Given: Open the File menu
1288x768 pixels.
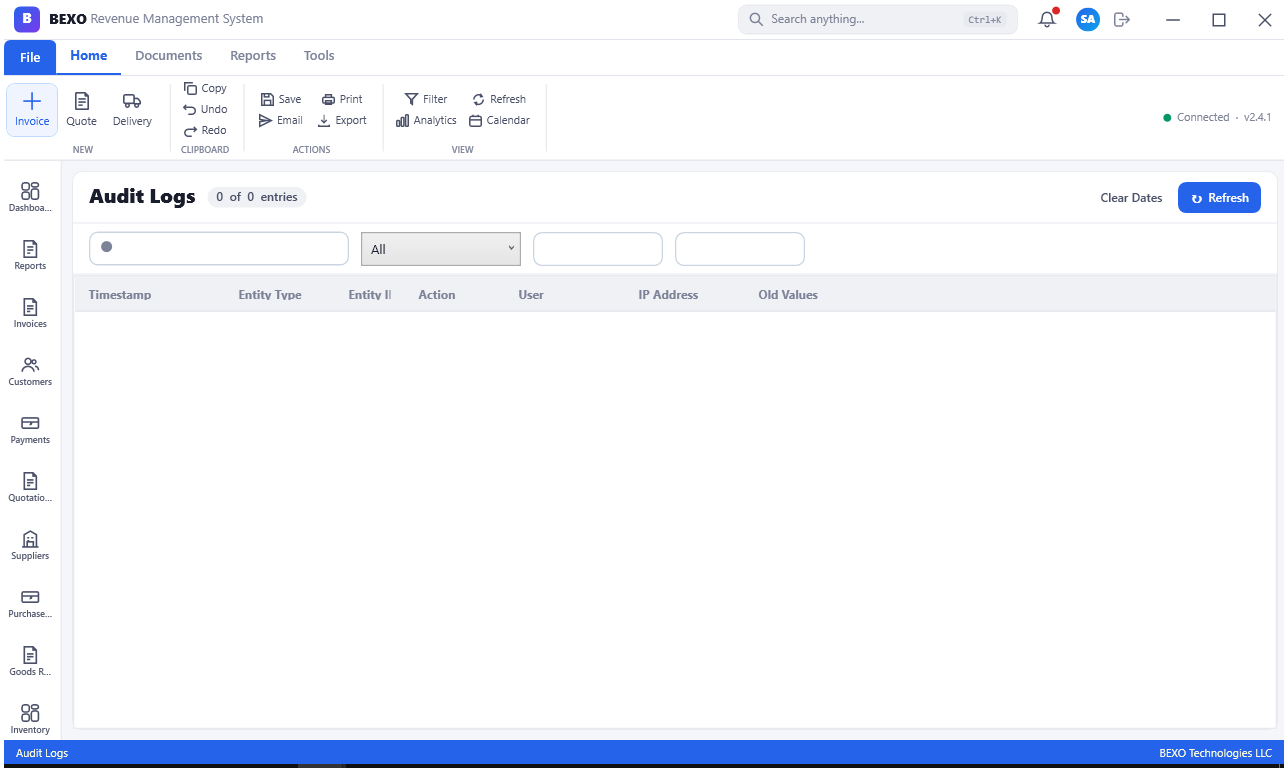Looking at the screenshot, I should pyautogui.click(x=30, y=57).
